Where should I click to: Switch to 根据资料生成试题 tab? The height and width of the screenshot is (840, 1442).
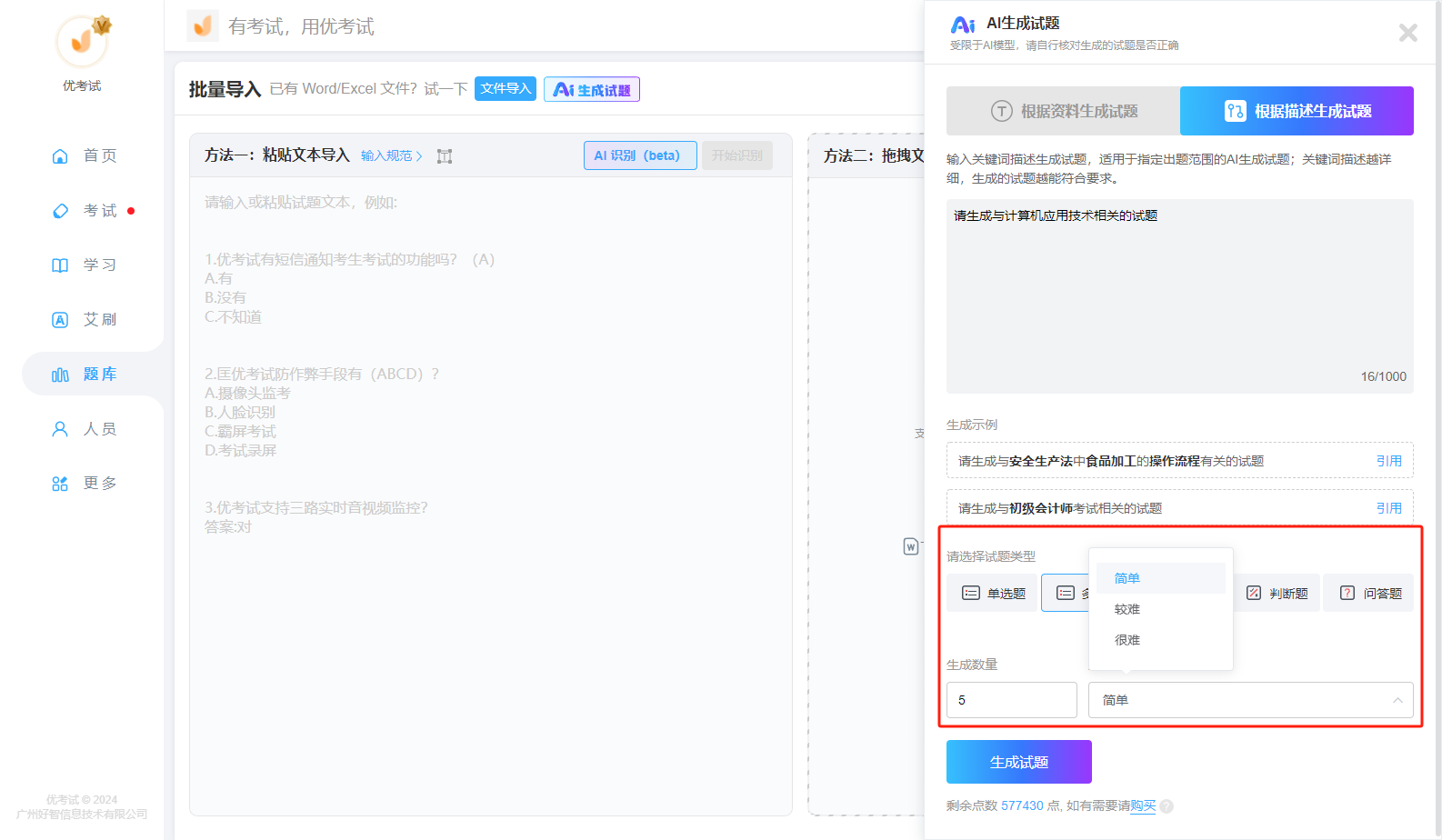(x=1063, y=111)
